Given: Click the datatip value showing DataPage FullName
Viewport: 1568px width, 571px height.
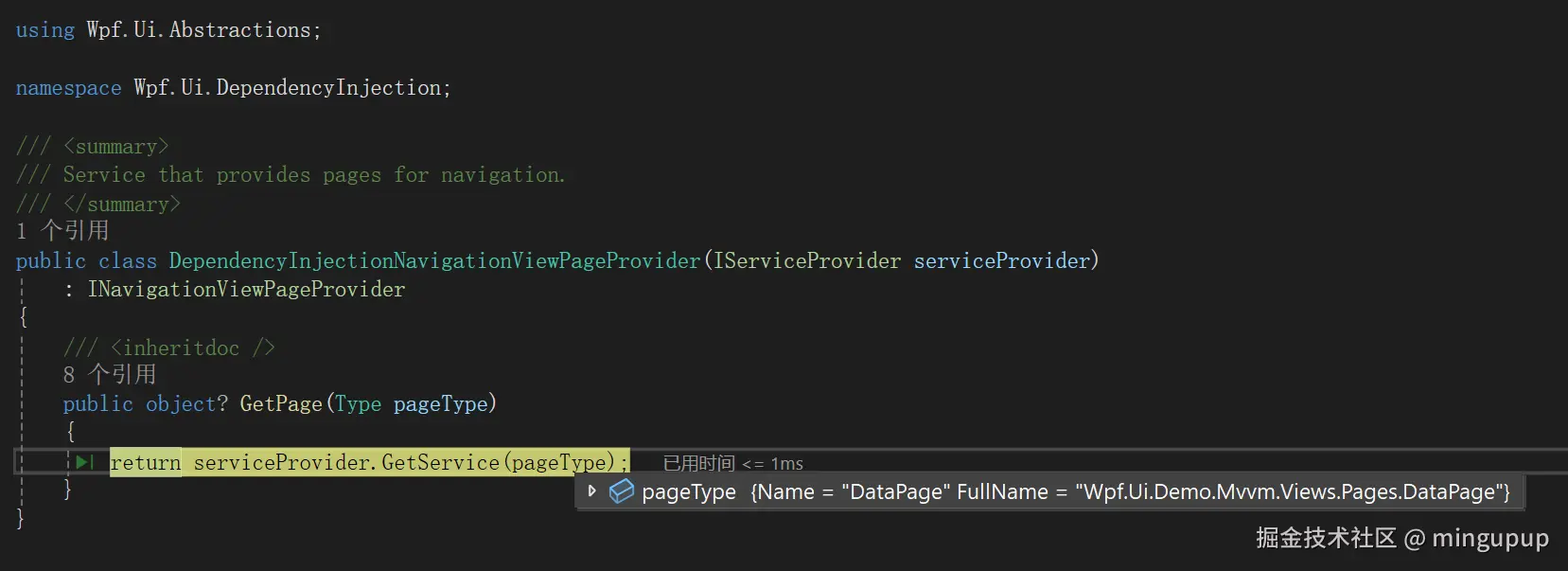Looking at the screenshot, I should pyautogui.click(x=1130, y=491).
